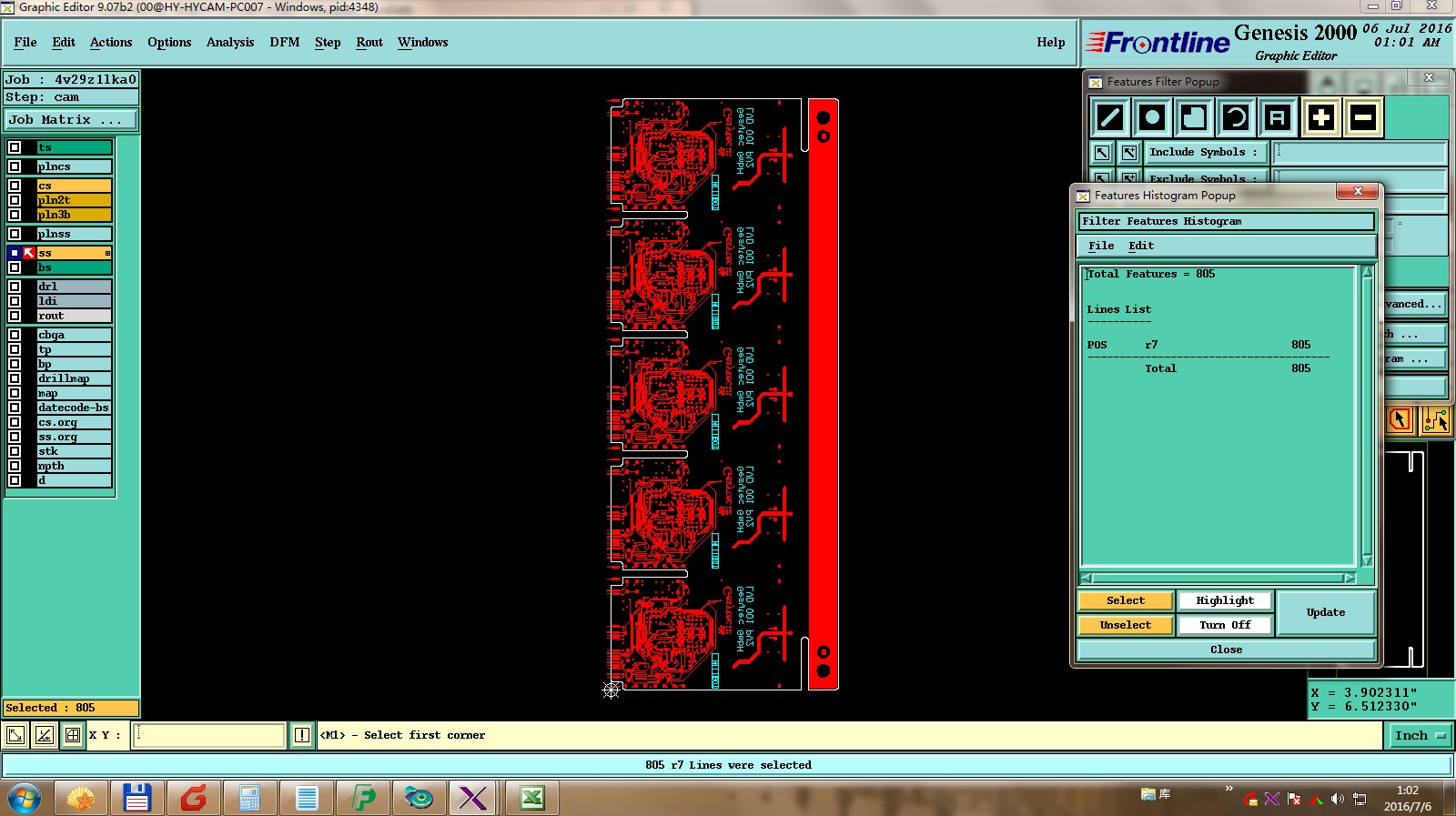Click the Unselect button
Image resolution: width=1456 pixels, height=816 pixels.
1126,625
